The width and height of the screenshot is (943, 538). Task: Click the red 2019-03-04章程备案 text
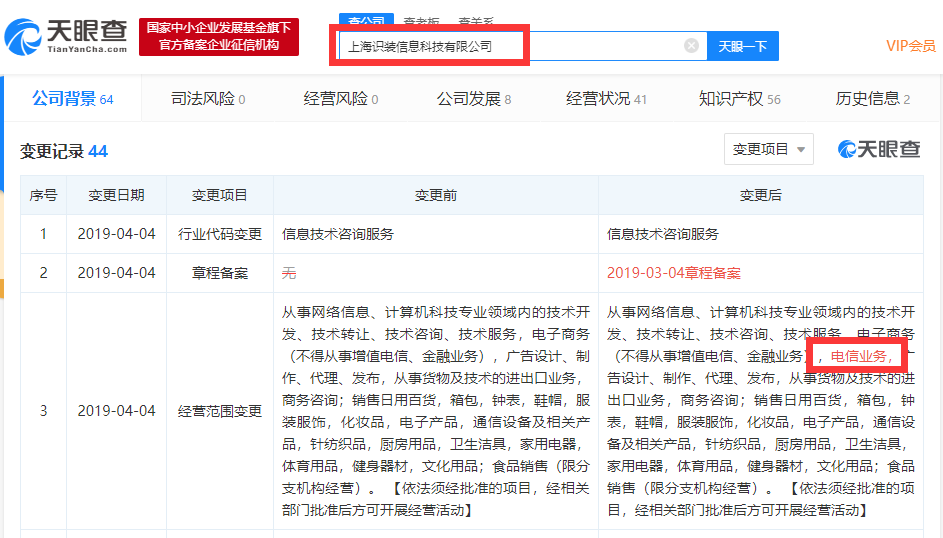674,273
